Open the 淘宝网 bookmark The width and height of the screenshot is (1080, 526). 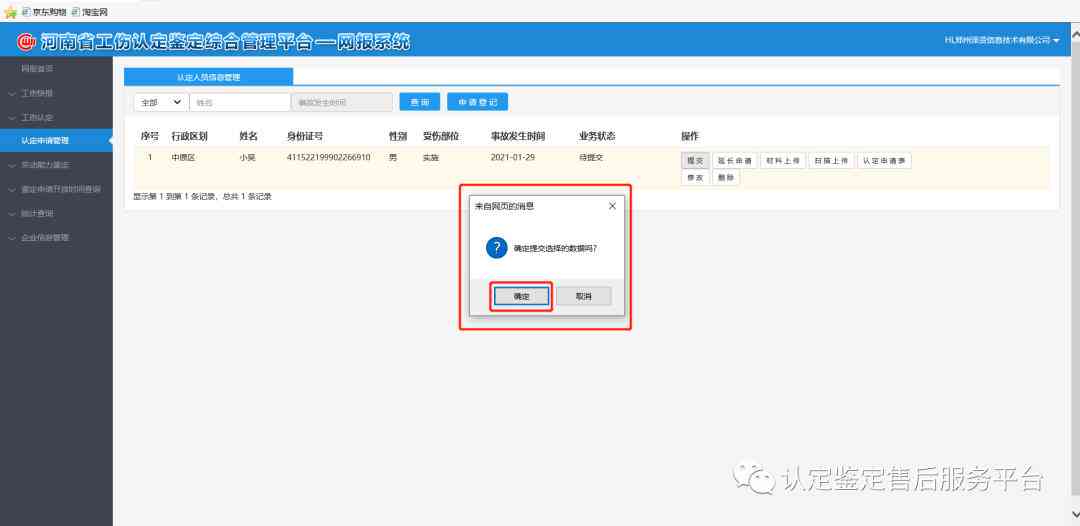(90, 12)
